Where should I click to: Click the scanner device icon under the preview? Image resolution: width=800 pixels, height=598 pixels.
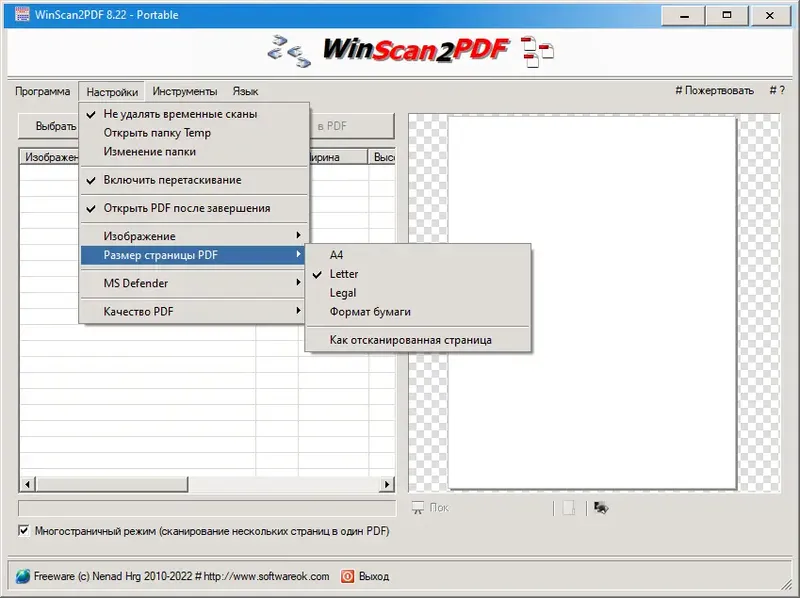pyautogui.click(x=601, y=508)
